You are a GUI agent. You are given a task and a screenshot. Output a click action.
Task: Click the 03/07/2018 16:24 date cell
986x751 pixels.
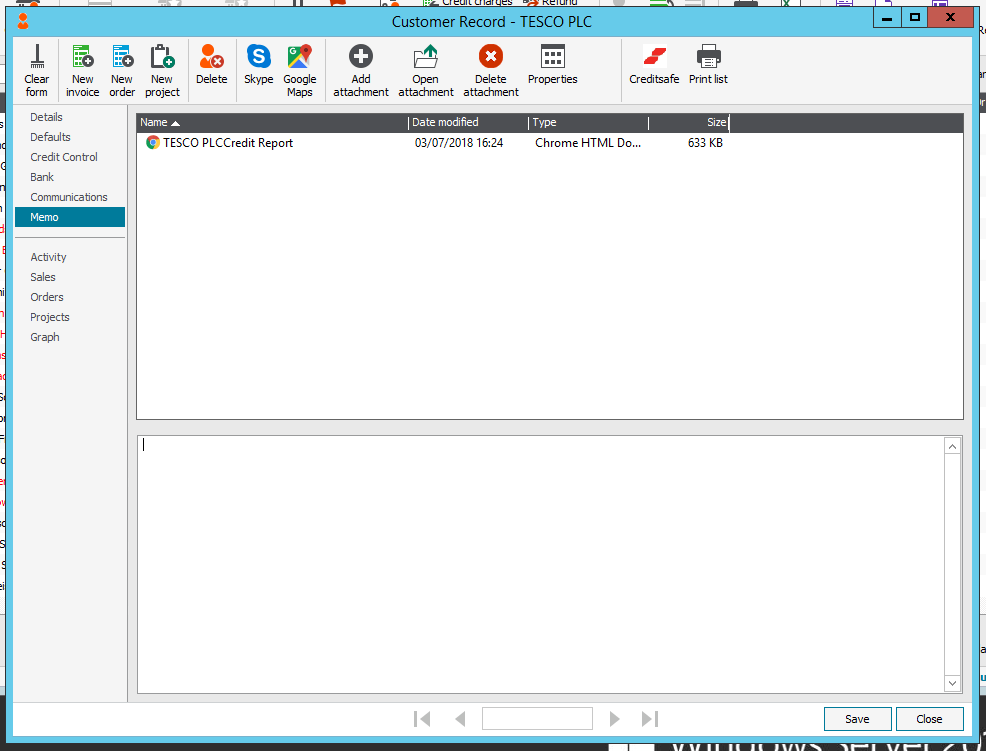click(x=459, y=143)
